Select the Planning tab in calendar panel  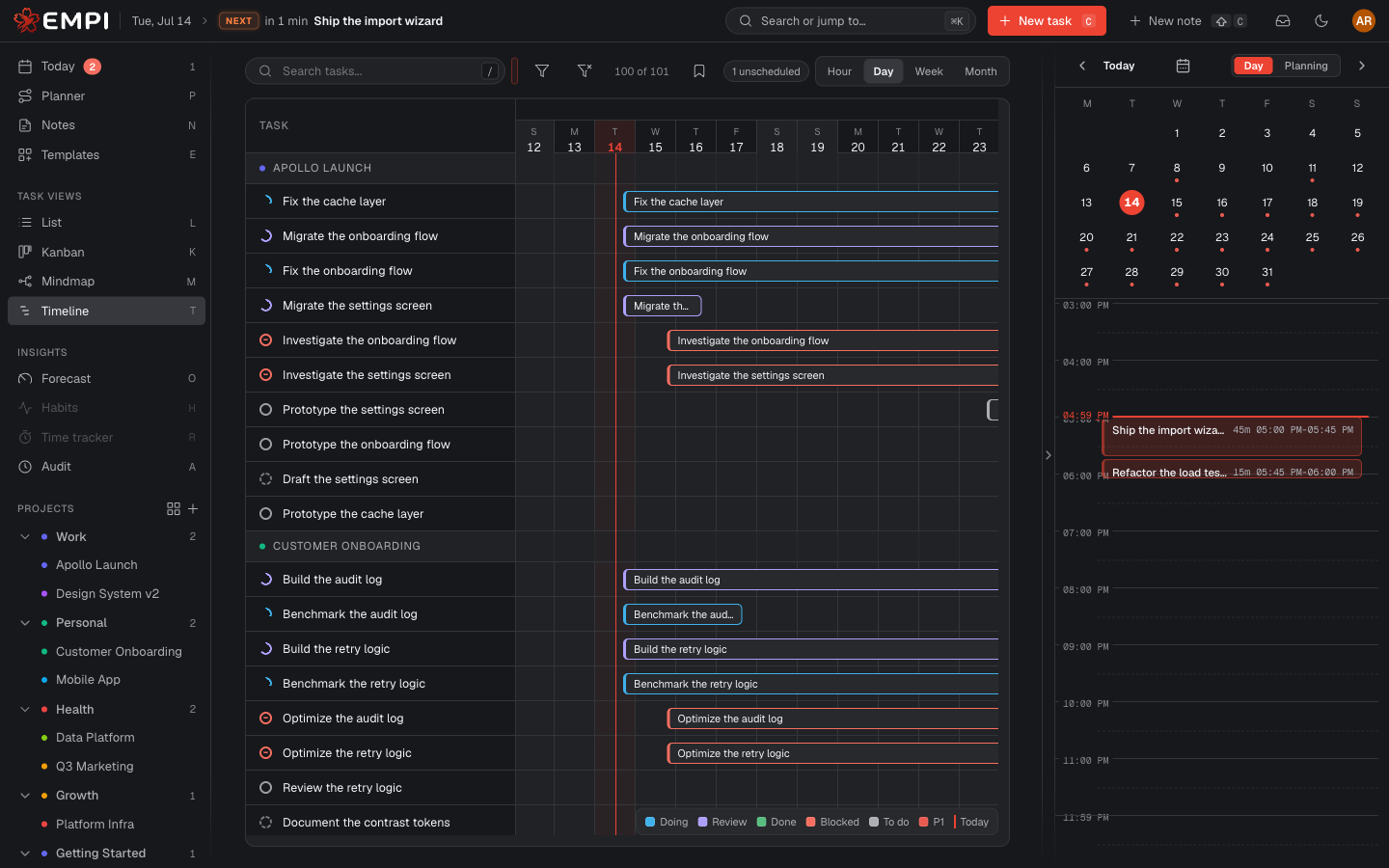1306,66
